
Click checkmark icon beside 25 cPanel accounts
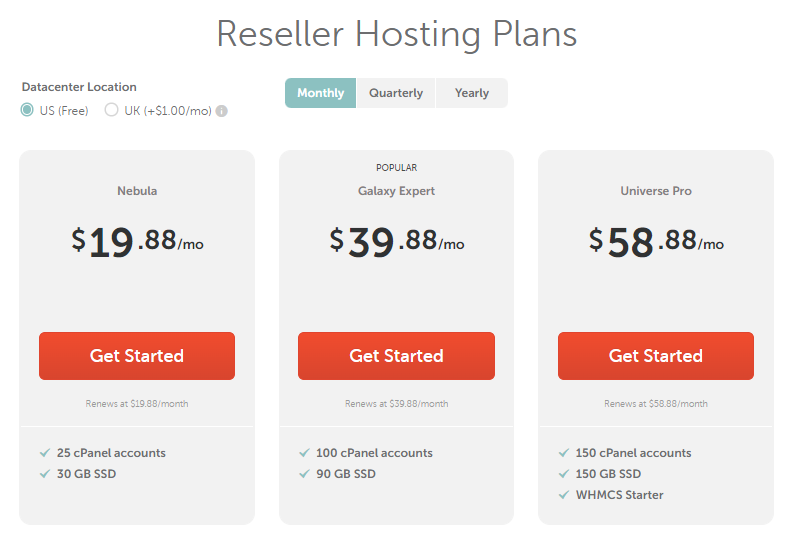(x=44, y=453)
